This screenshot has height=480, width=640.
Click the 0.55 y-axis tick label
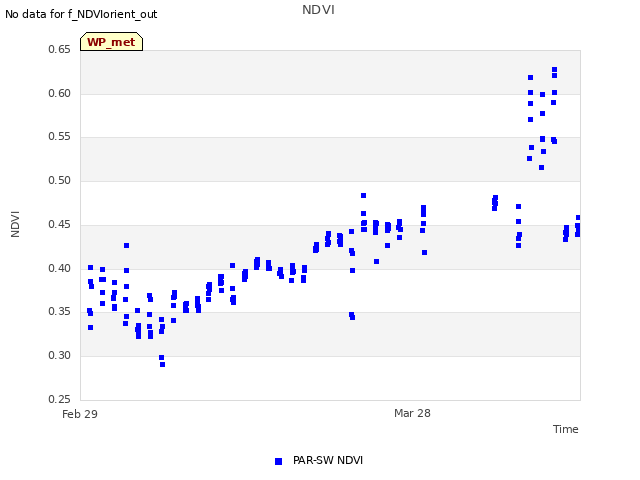pos(59,137)
